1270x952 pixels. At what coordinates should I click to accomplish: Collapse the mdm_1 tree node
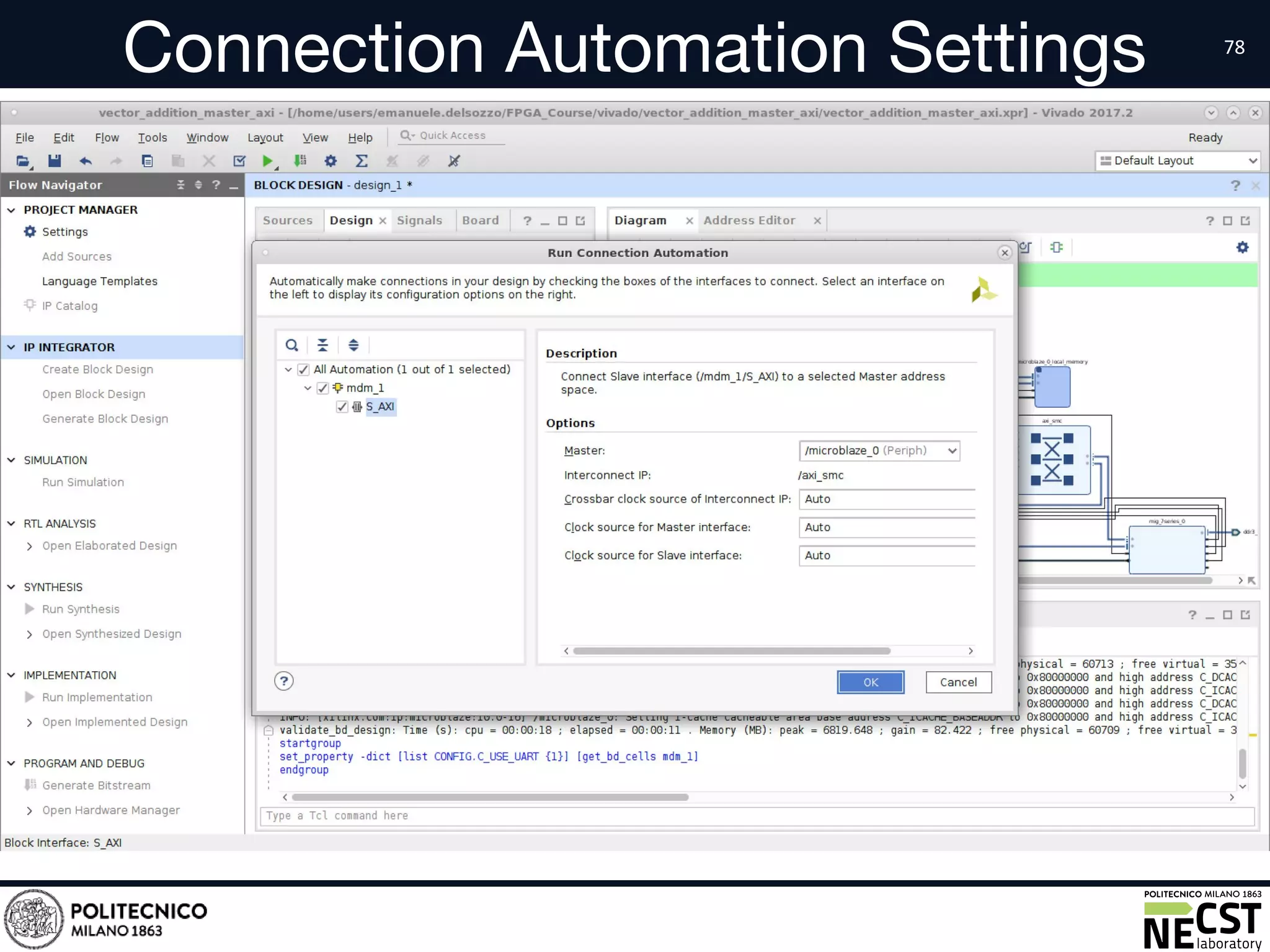pyautogui.click(x=308, y=388)
